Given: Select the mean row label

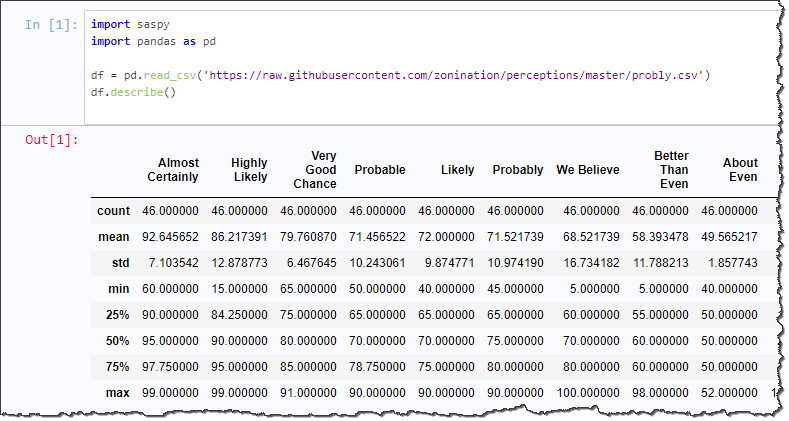Looking at the screenshot, I should coord(114,237).
